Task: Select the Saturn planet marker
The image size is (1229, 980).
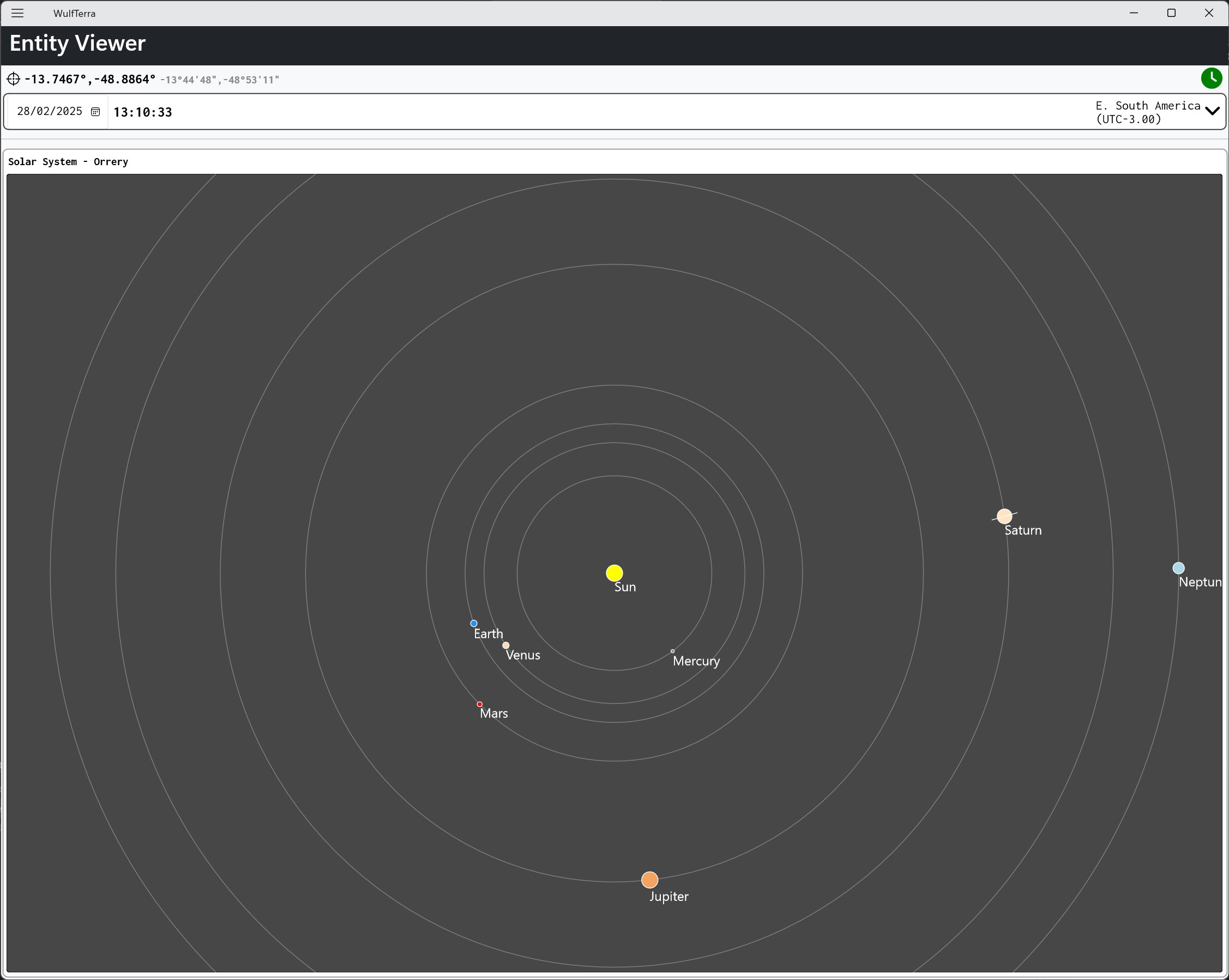Action: coord(1004,516)
